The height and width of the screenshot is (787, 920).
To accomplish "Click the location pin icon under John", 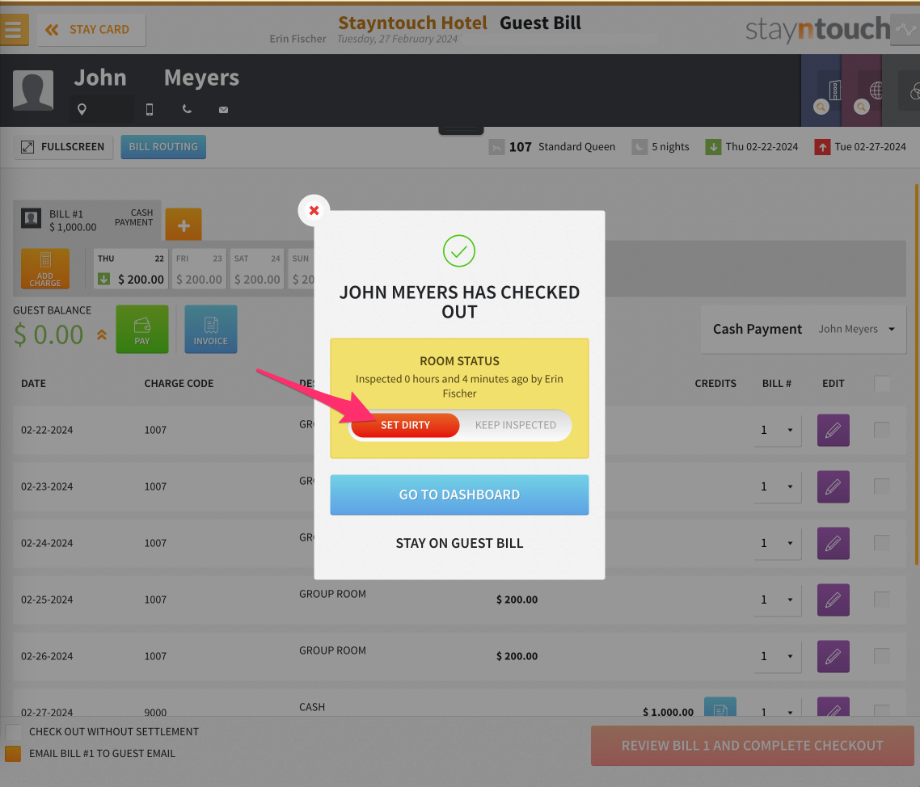I will tap(82, 109).
